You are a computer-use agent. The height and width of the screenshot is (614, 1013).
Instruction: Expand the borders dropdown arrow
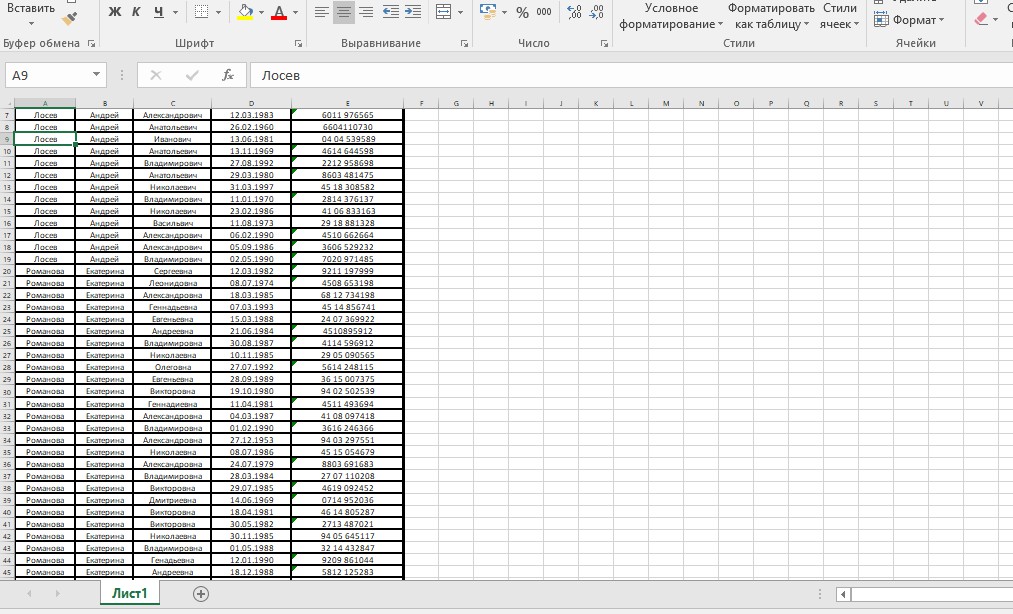[x=218, y=12]
